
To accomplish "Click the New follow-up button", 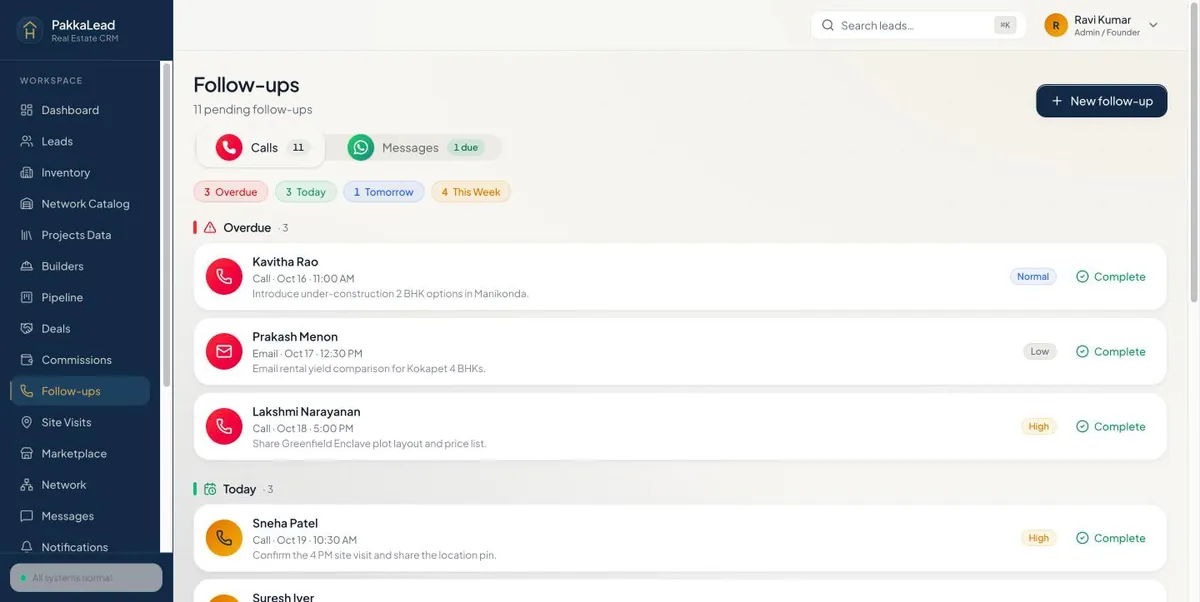I will click(1101, 101).
